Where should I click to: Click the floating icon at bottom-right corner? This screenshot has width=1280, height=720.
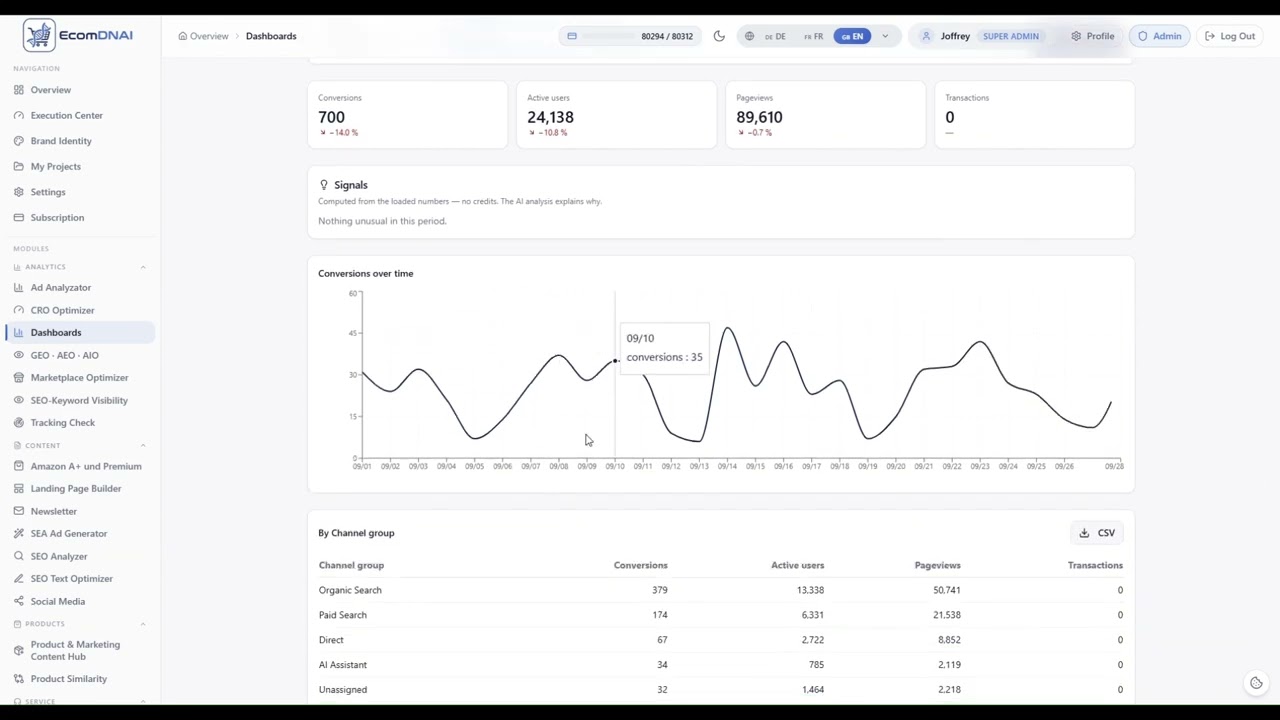[x=1256, y=683]
